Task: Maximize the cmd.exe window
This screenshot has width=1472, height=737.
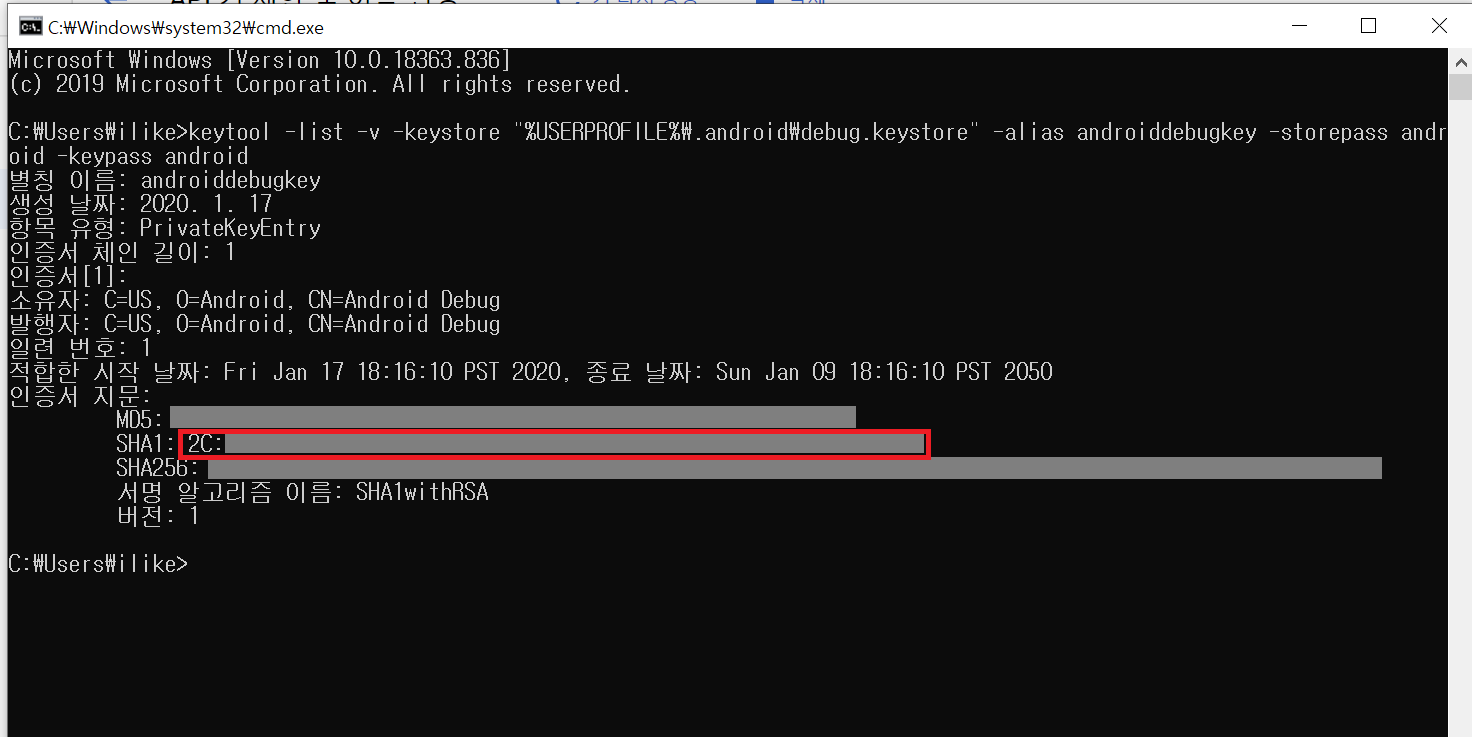Action: 1368,26
